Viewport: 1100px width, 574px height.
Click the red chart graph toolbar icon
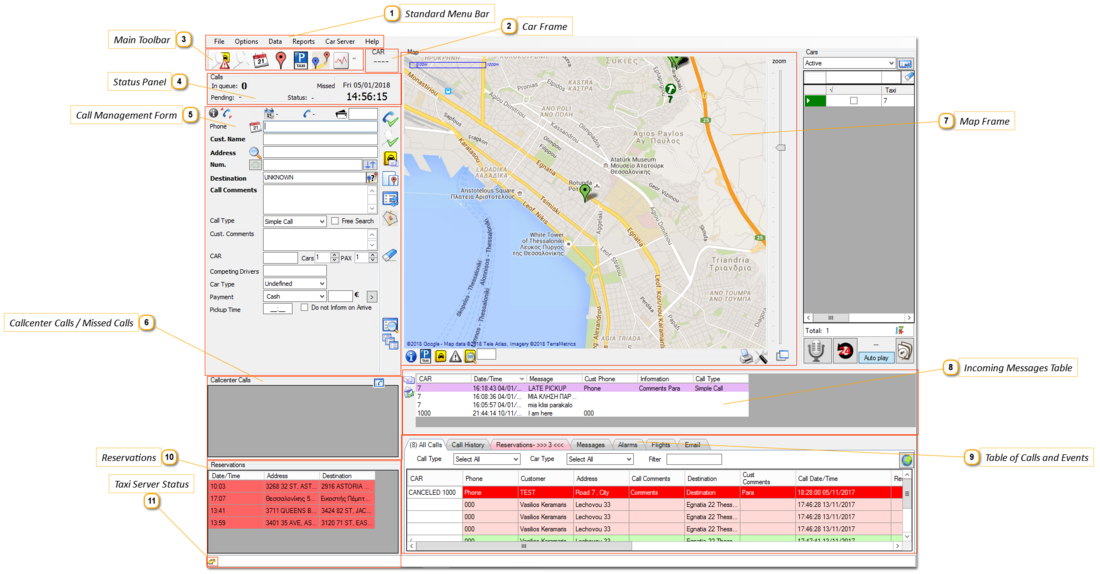341,60
